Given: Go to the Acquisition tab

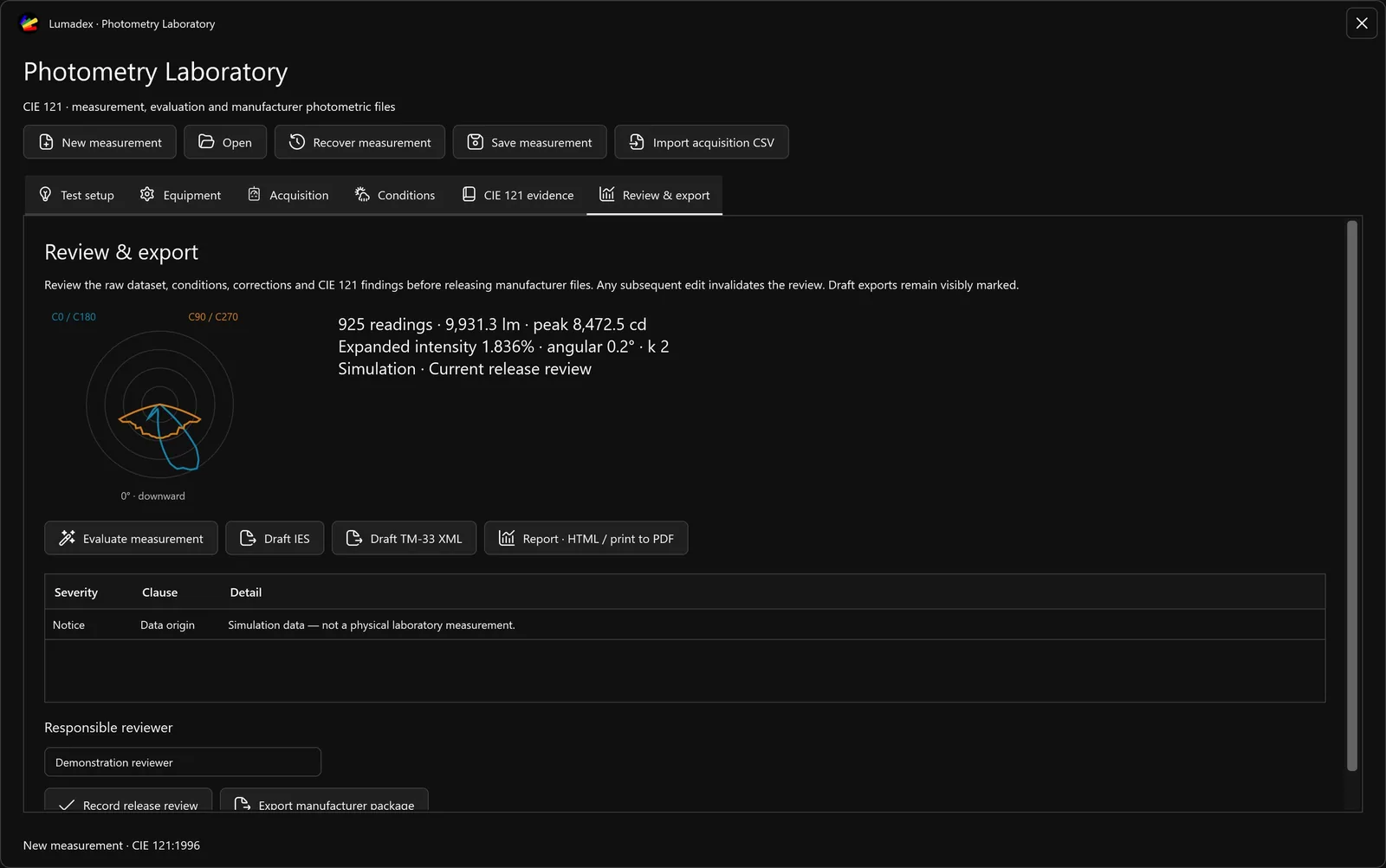Looking at the screenshot, I should click(x=288, y=195).
